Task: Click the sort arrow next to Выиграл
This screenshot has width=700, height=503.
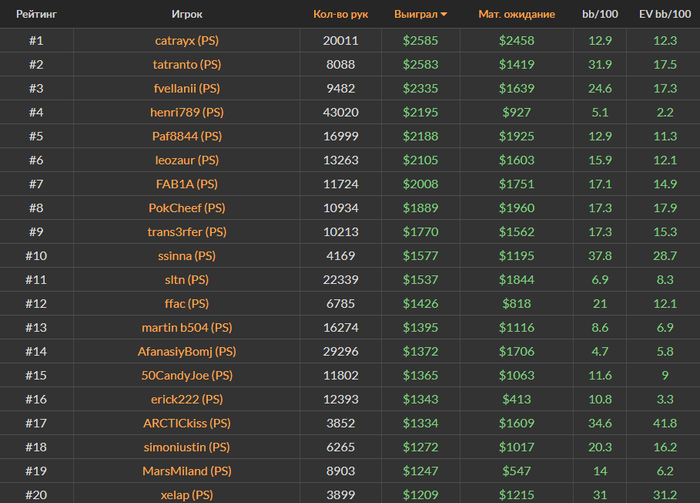Action: pos(444,15)
